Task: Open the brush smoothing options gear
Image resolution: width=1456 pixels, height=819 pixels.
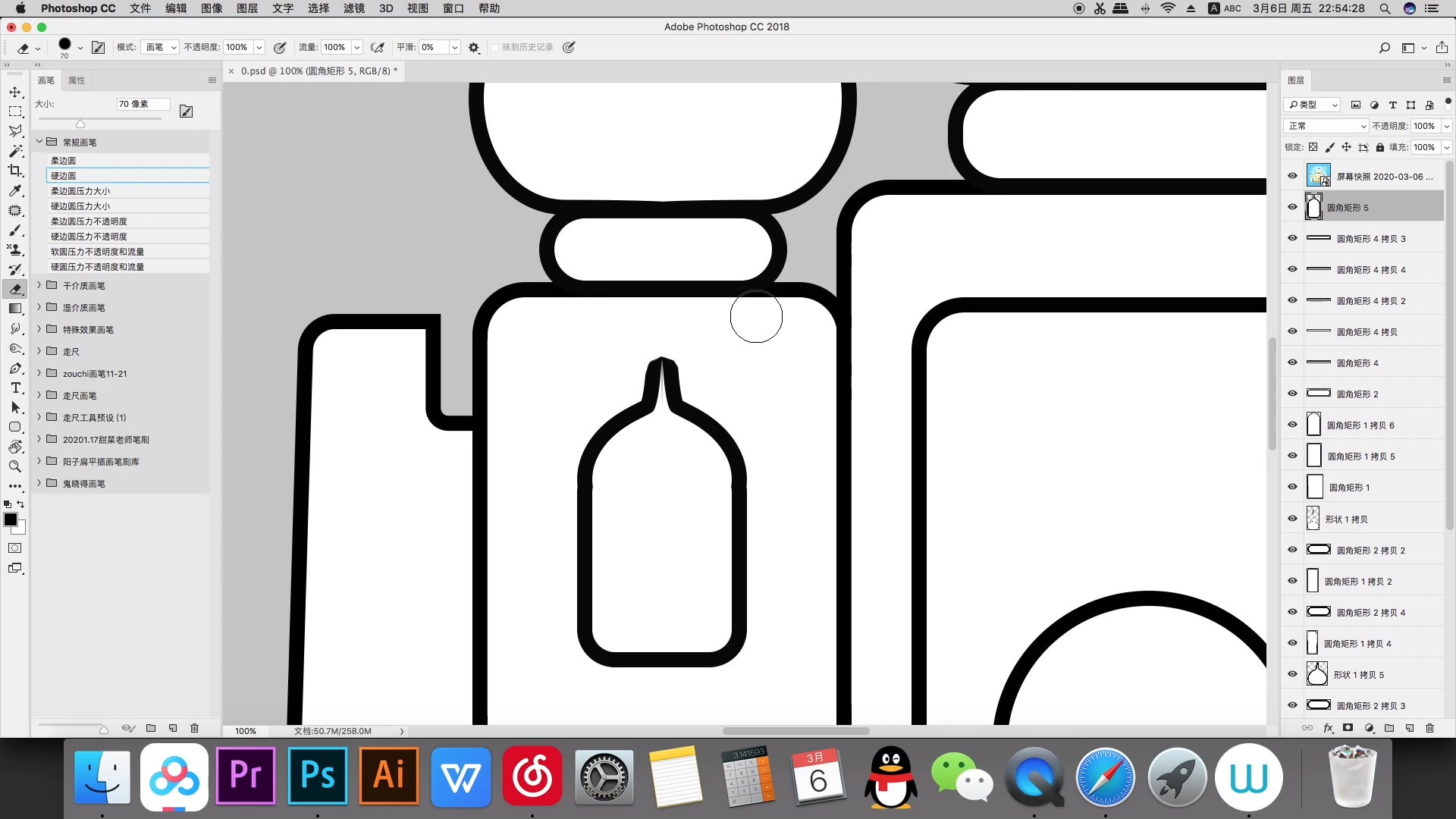Action: [x=474, y=47]
